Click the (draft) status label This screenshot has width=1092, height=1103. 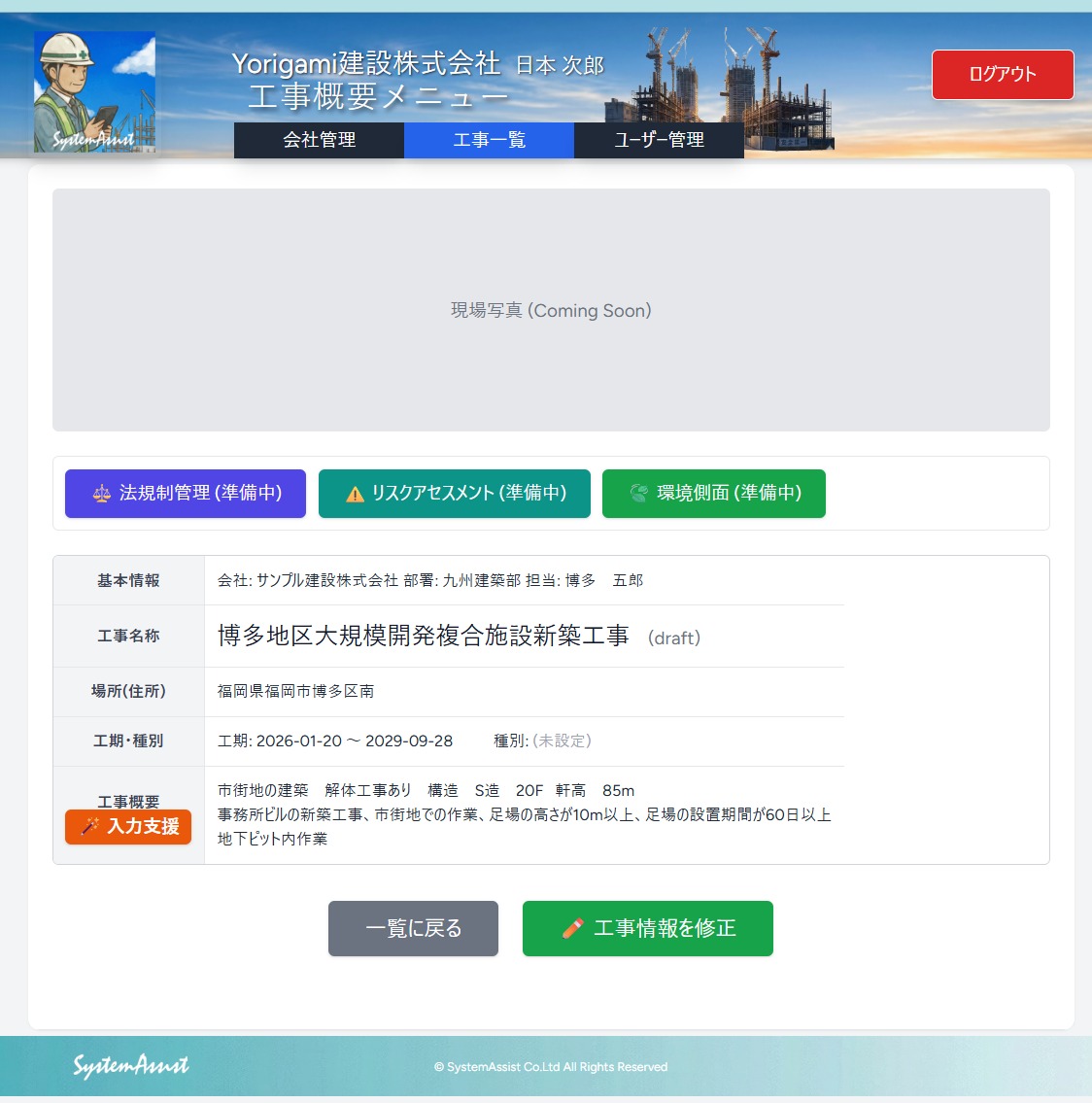click(674, 638)
